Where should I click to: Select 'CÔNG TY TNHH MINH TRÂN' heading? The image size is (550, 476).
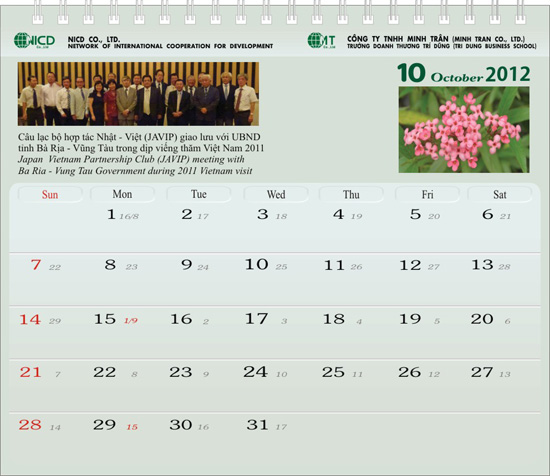(397, 39)
